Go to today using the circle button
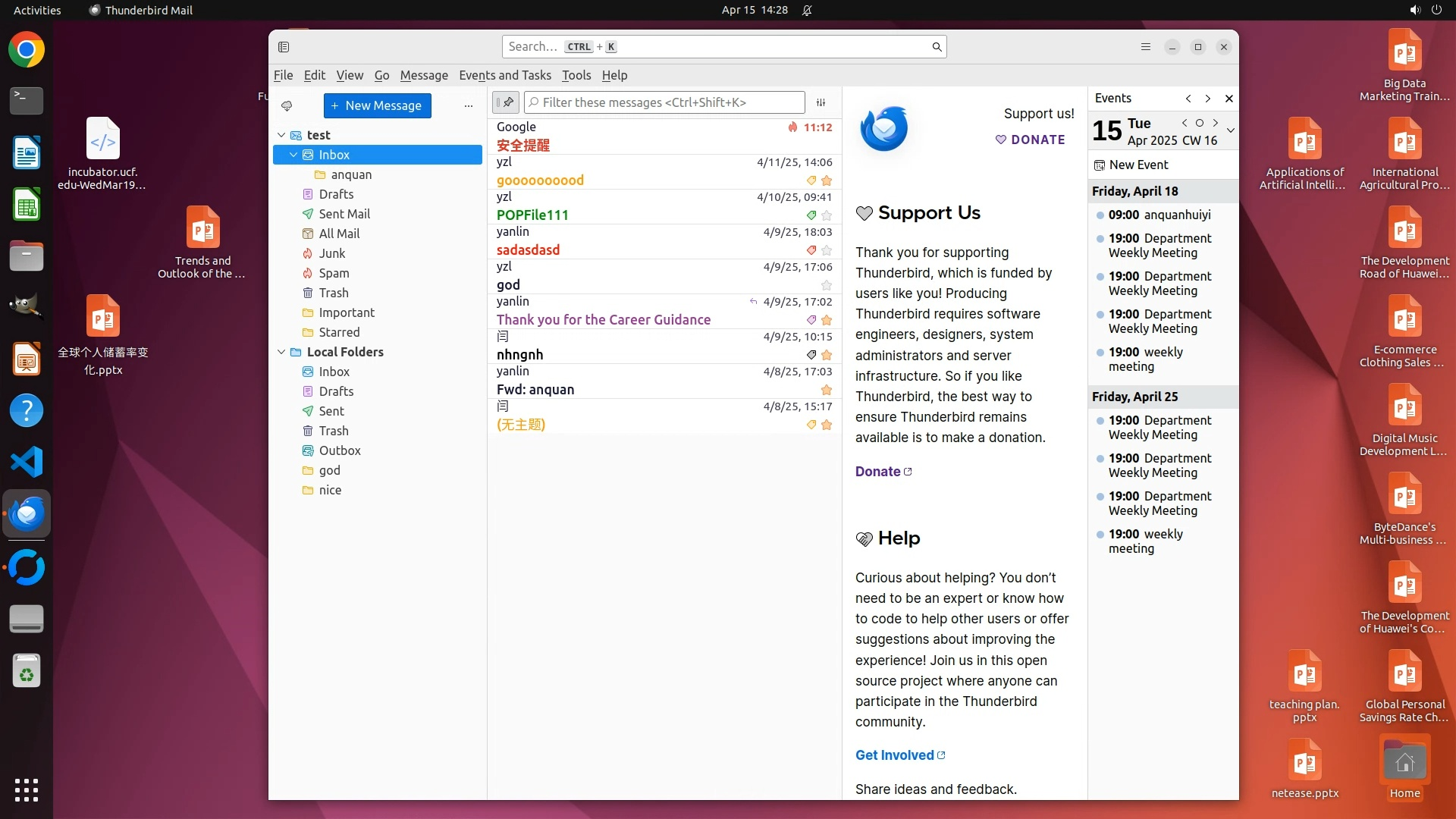This screenshot has width=1456, height=819. [1200, 123]
